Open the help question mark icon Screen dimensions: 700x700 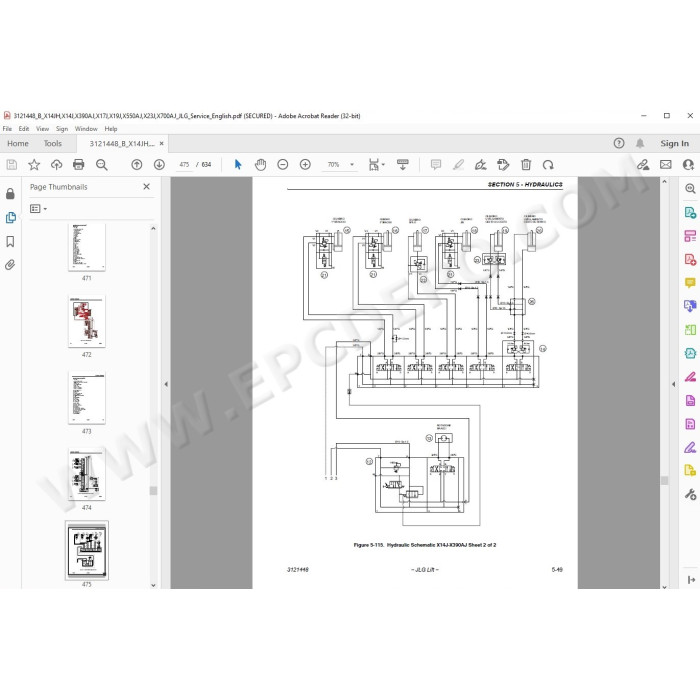click(619, 143)
